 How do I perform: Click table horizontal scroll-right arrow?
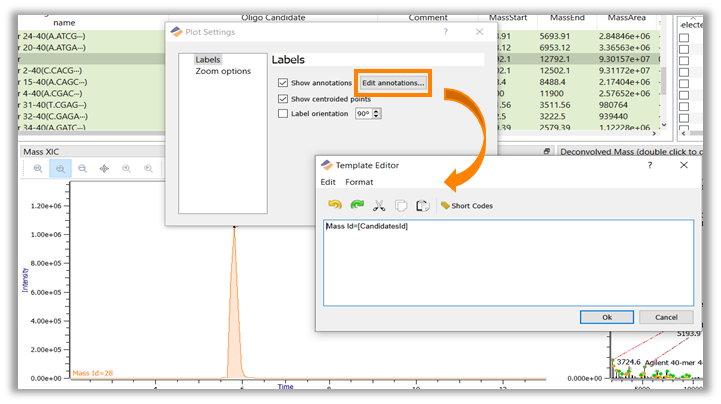pos(654,133)
